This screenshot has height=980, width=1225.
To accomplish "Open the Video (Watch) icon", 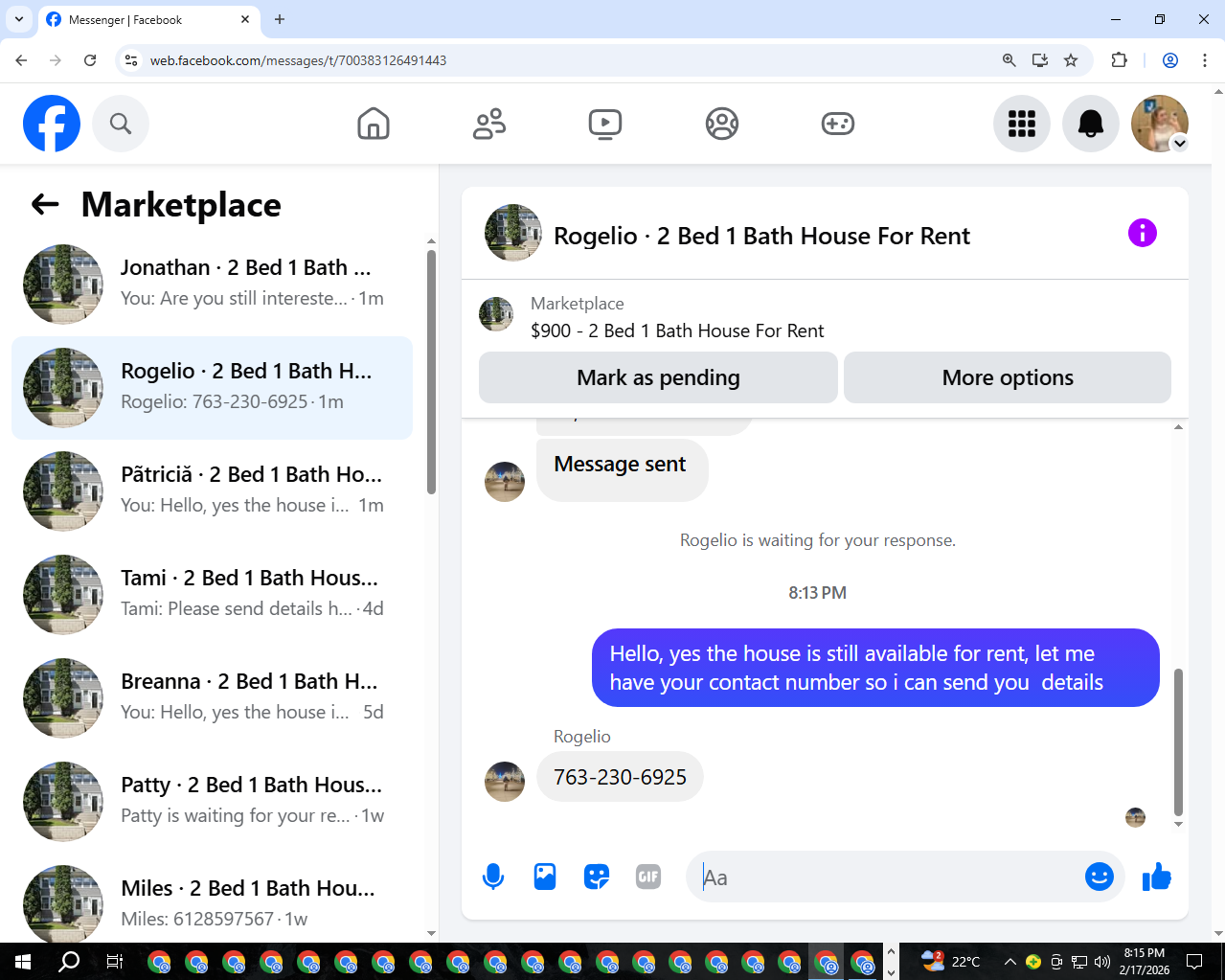I will (x=605, y=124).
